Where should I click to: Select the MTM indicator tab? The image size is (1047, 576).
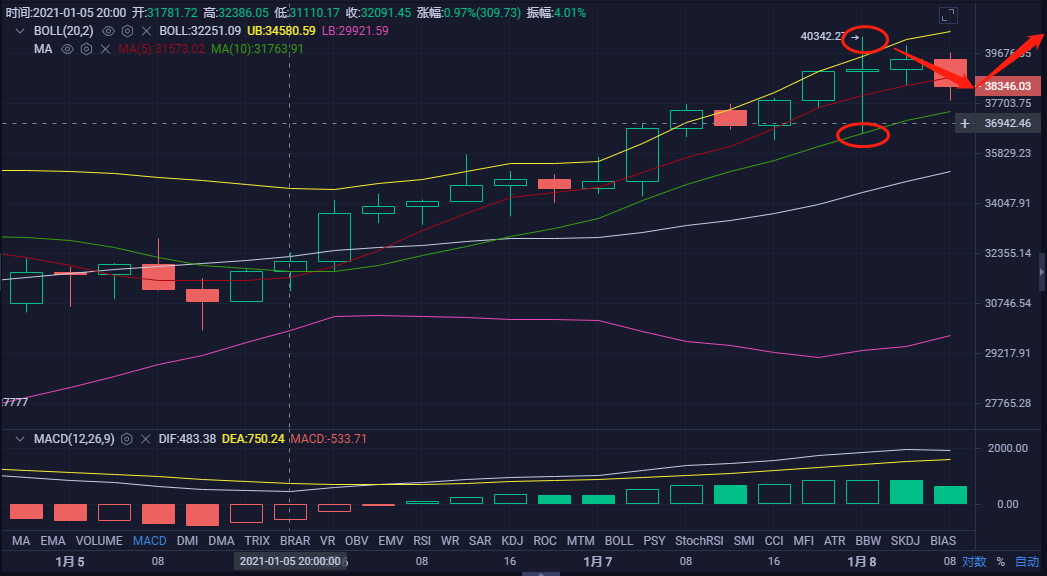tap(580, 541)
